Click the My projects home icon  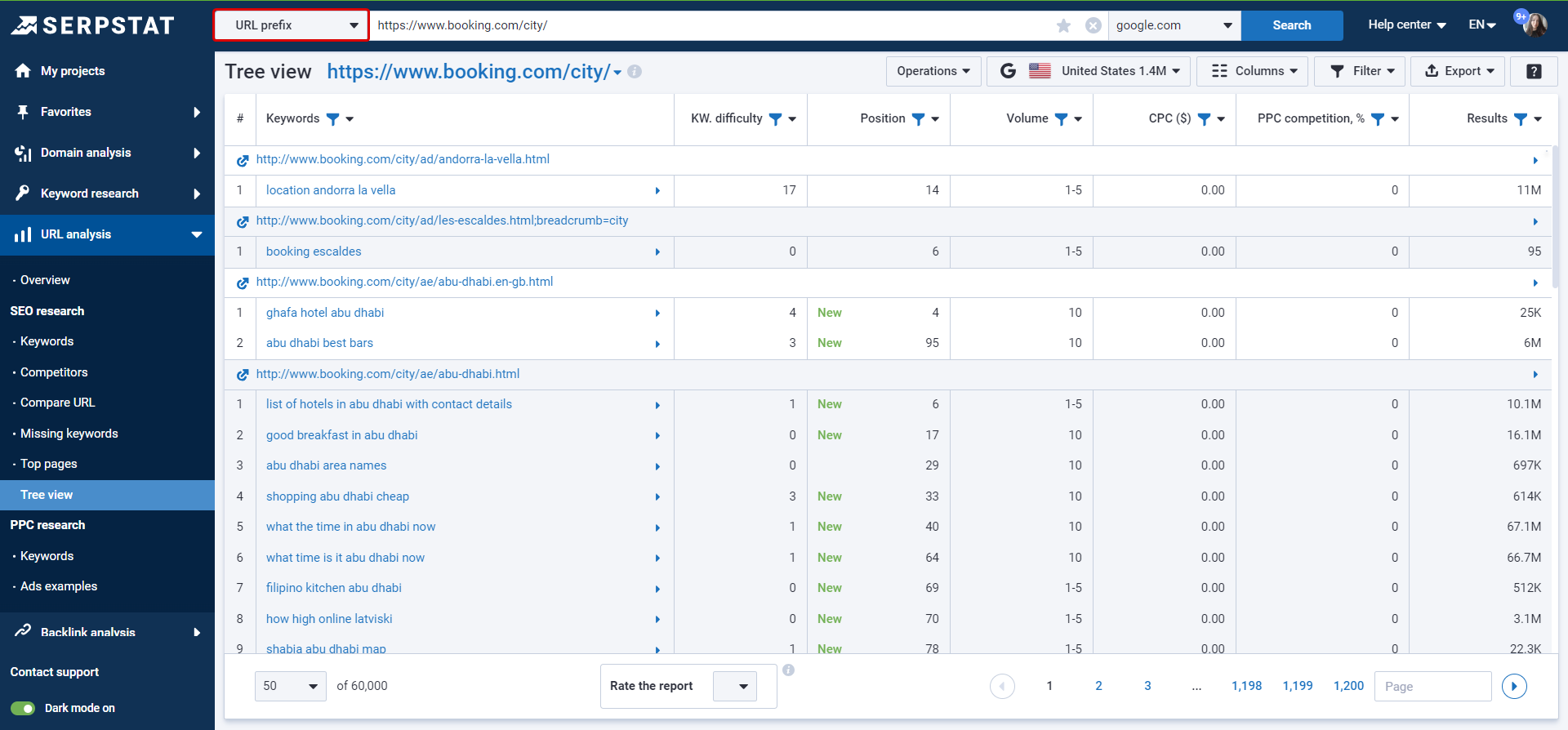[23, 71]
